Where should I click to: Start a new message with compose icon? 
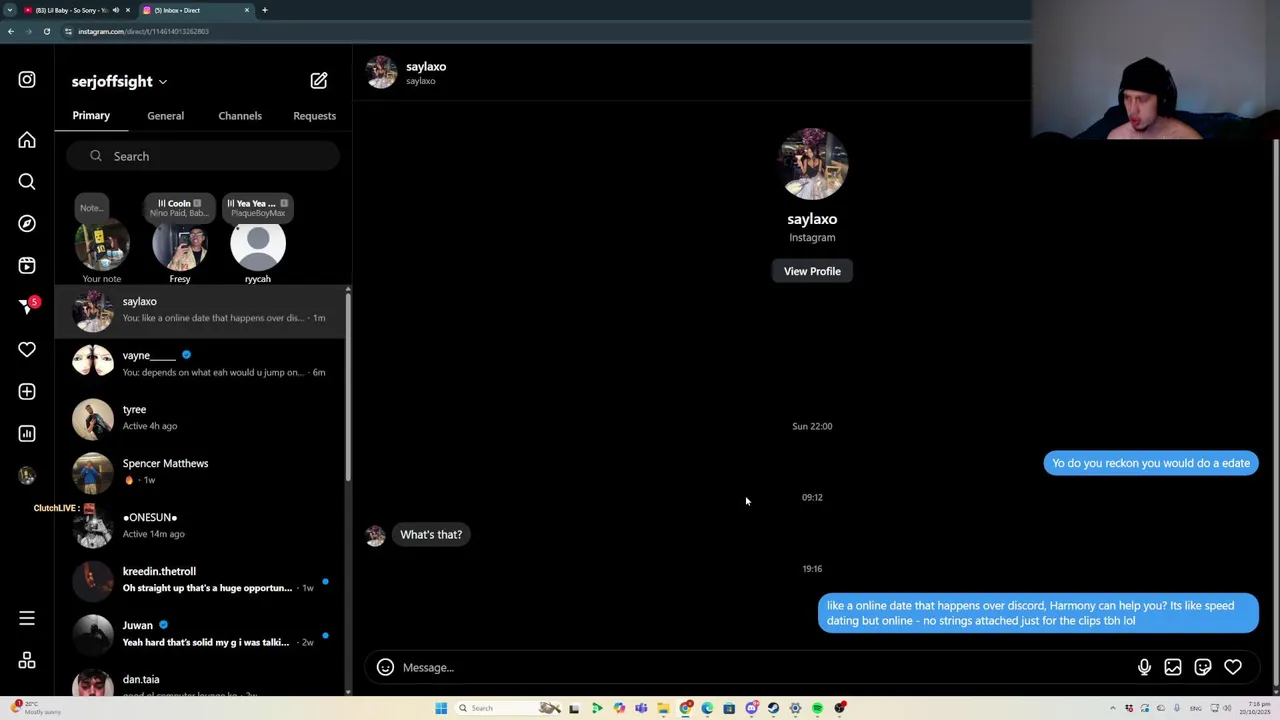319,81
